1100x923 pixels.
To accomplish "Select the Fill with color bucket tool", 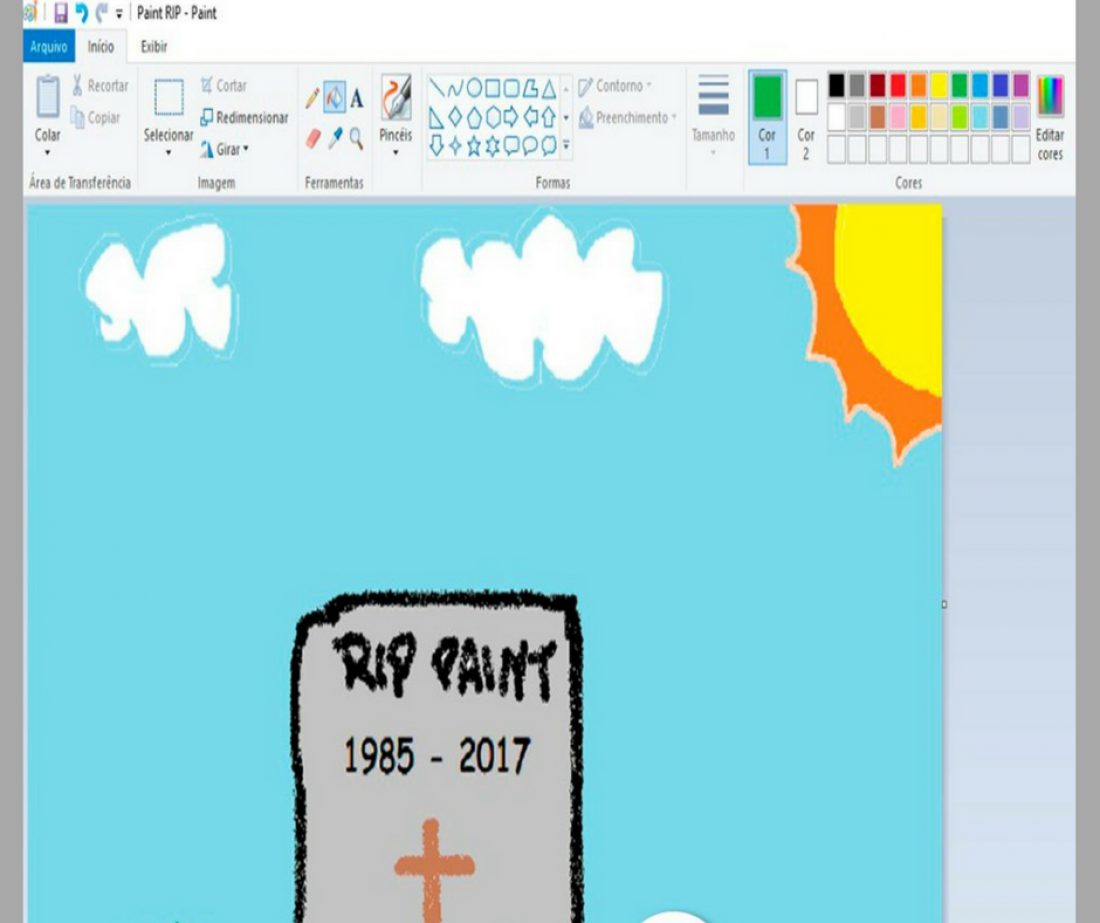I will click(335, 97).
